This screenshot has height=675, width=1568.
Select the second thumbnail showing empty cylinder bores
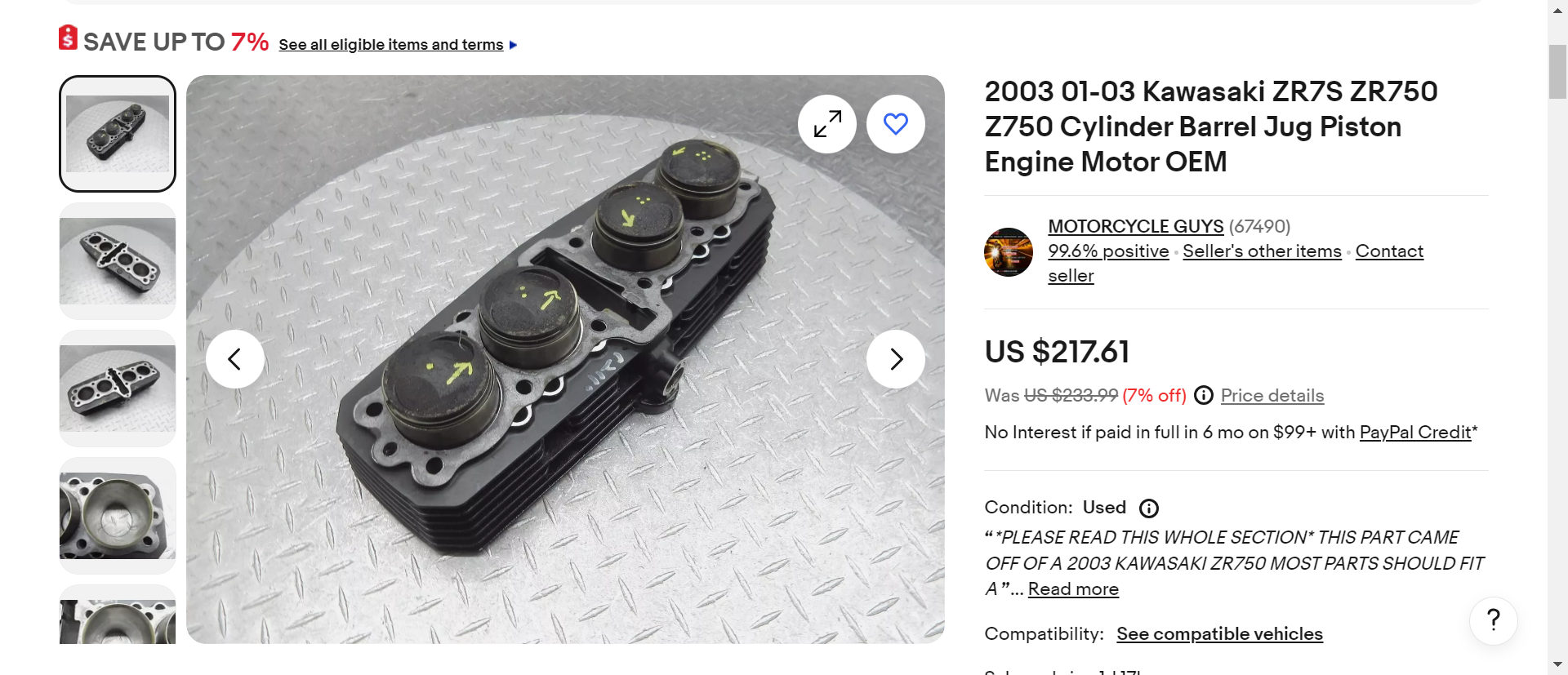point(118,261)
